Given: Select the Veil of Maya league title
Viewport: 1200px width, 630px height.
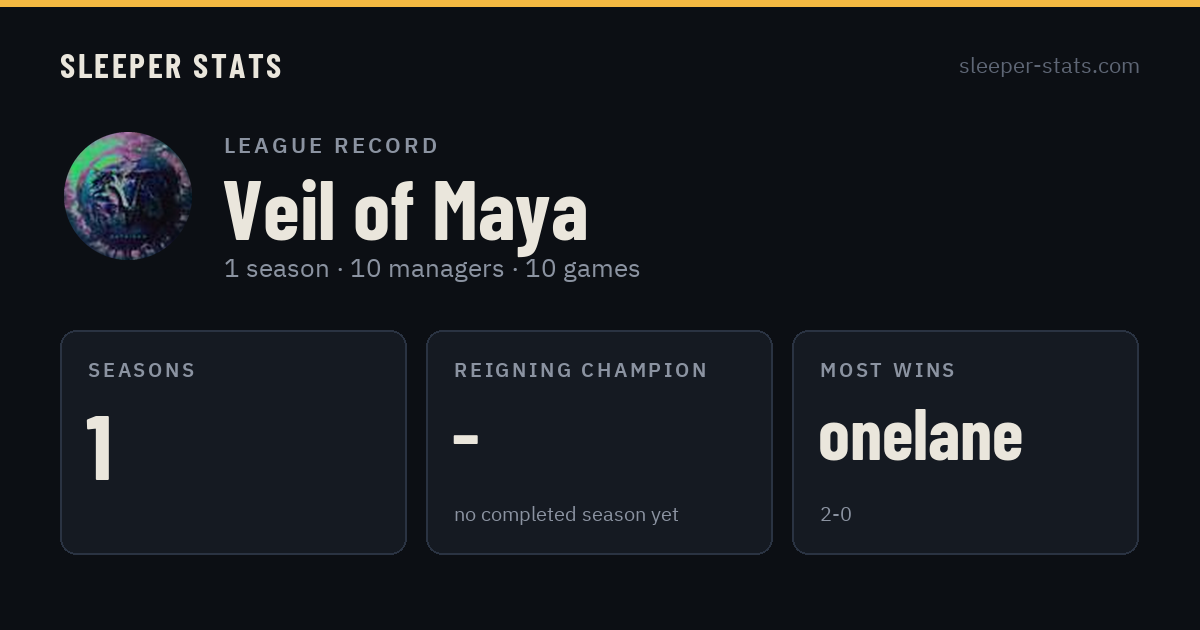Looking at the screenshot, I should (x=406, y=211).
